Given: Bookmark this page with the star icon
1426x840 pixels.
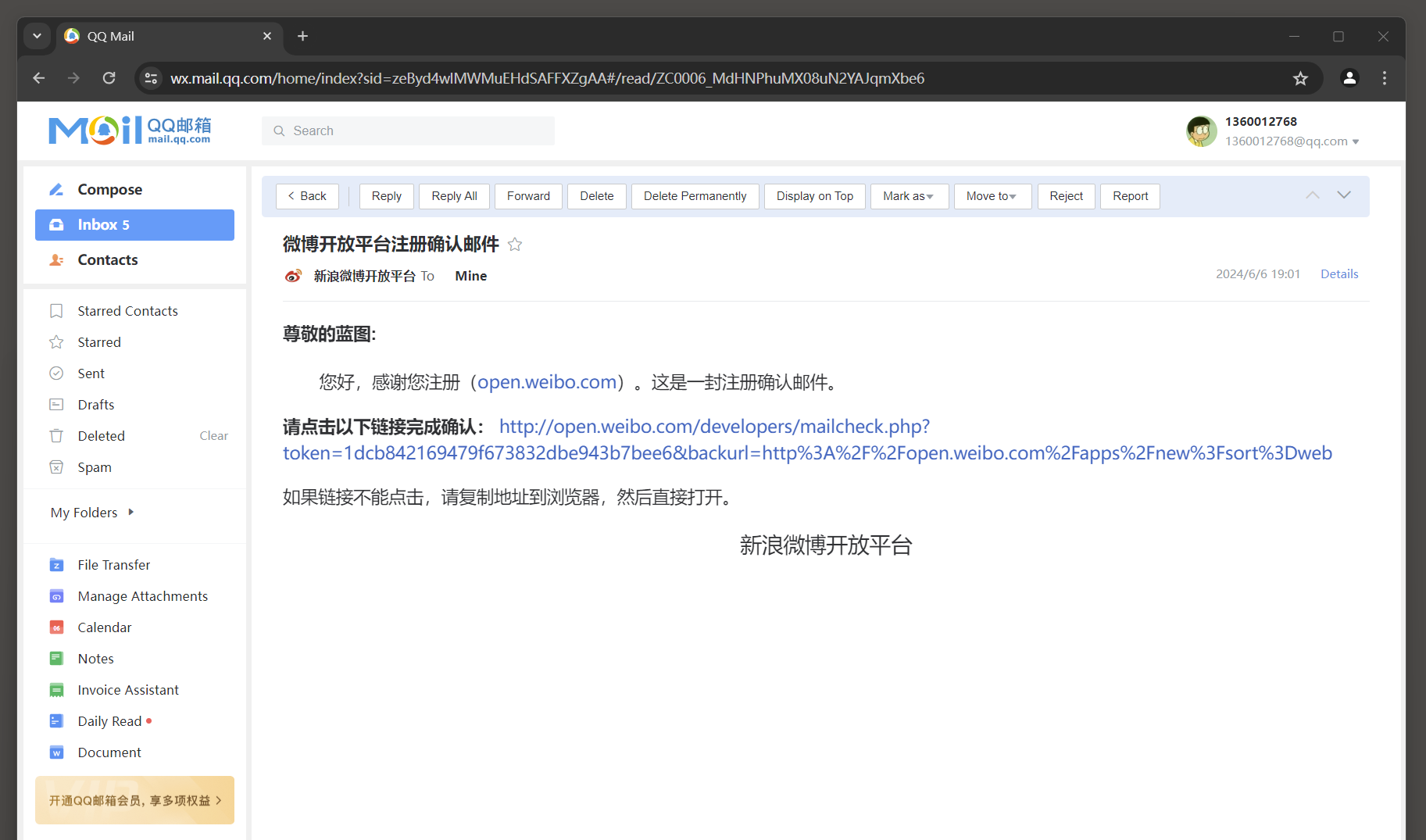Looking at the screenshot, I should (x=1300, y=78).
